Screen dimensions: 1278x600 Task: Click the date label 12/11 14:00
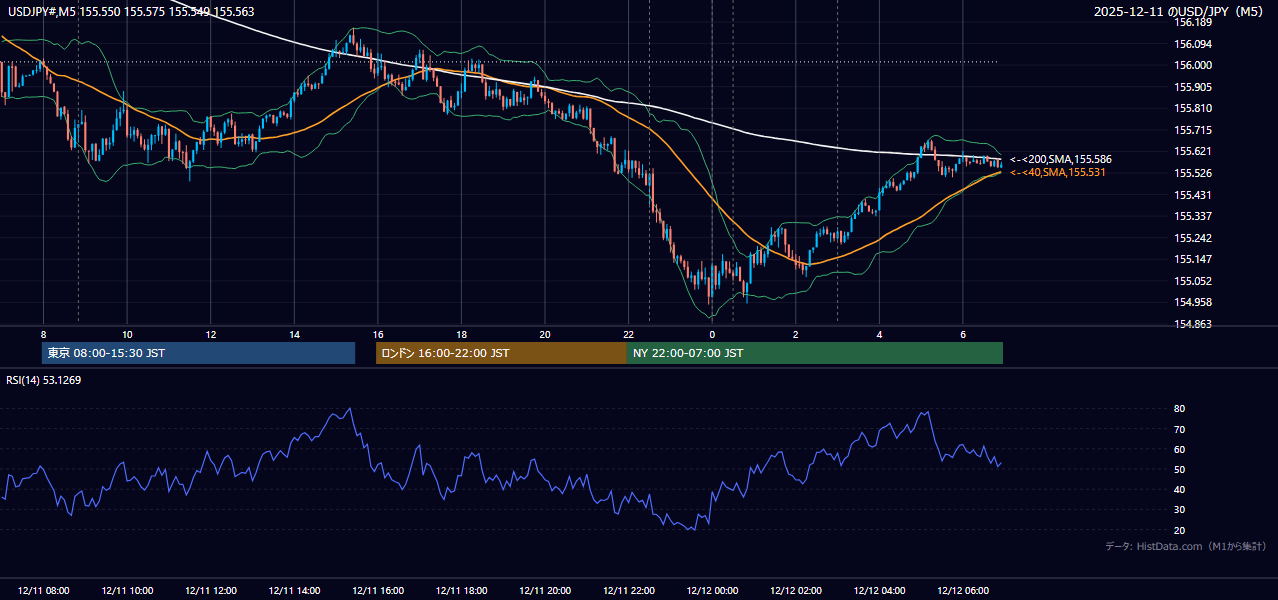tap(295, 591)
